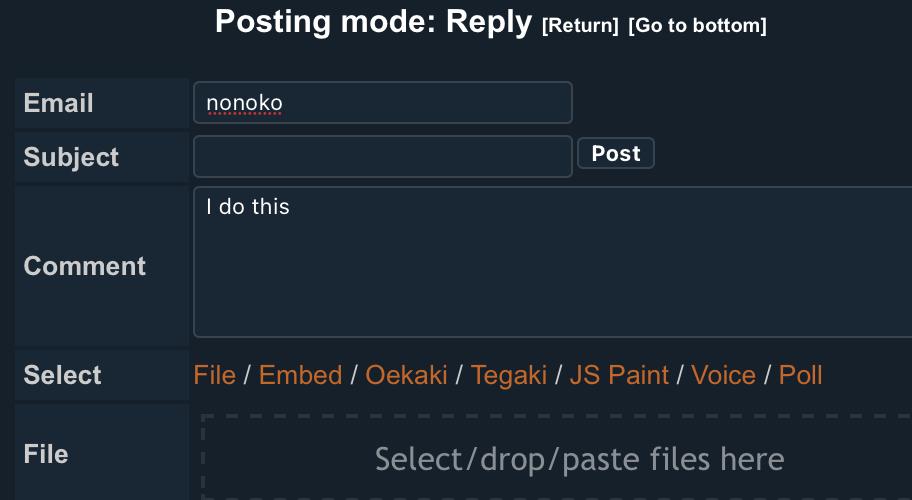Select the File upload option
The image size is (912, 500).
pyautogui.click(x=214, y=375)
